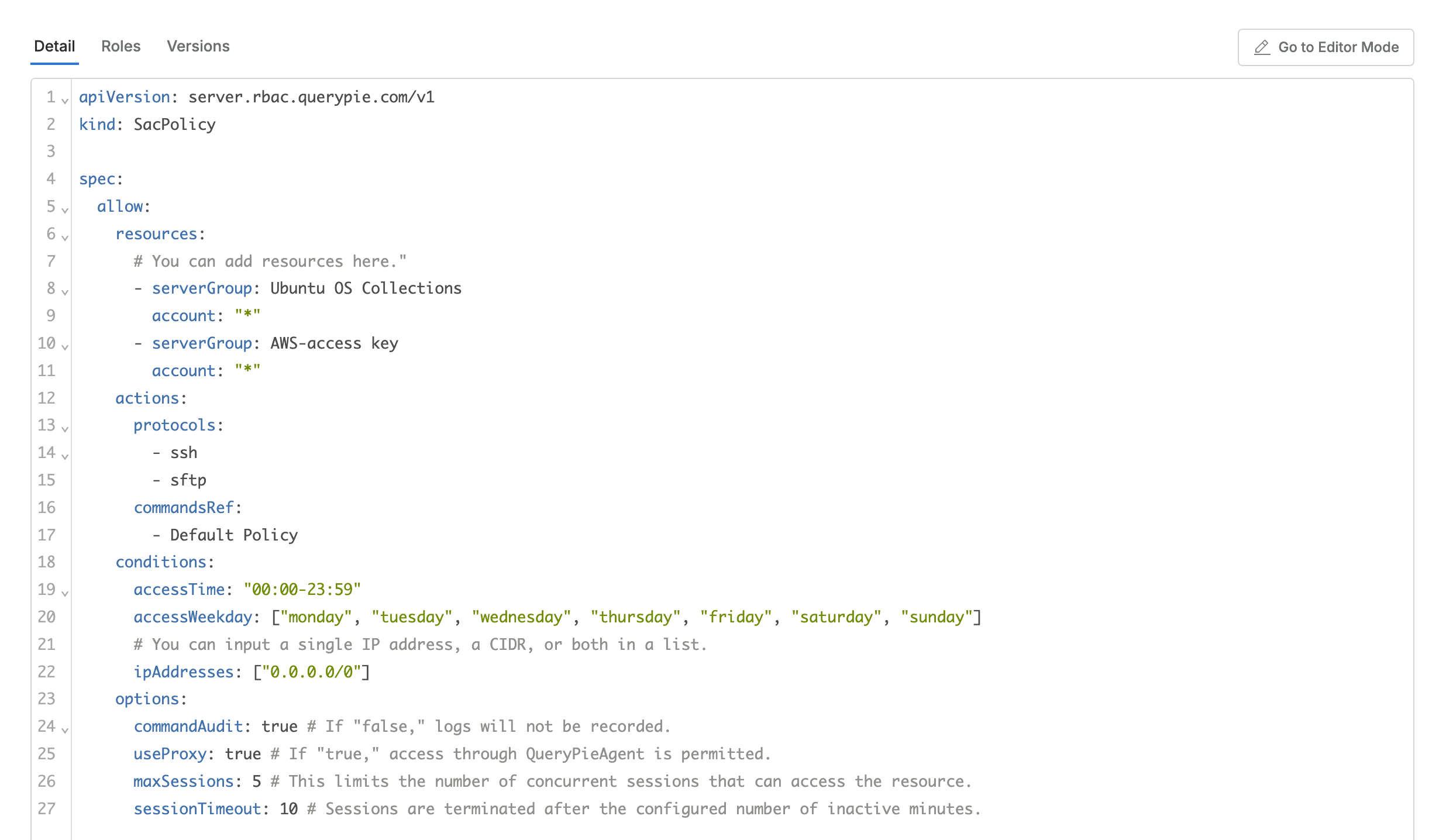Select line number 12 in the gutter
Image resolution: width=1446 pixels, height=840 pixels.
coord(46,398)
